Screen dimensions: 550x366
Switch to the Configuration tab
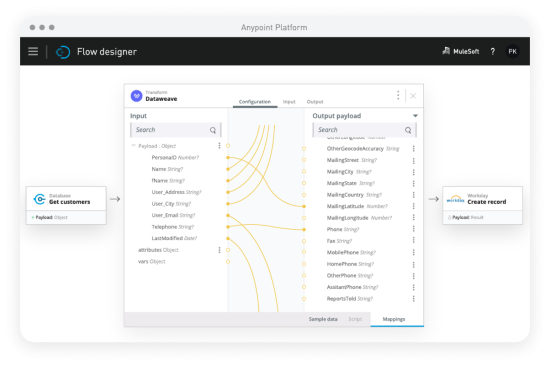click(x=255, y=102)
